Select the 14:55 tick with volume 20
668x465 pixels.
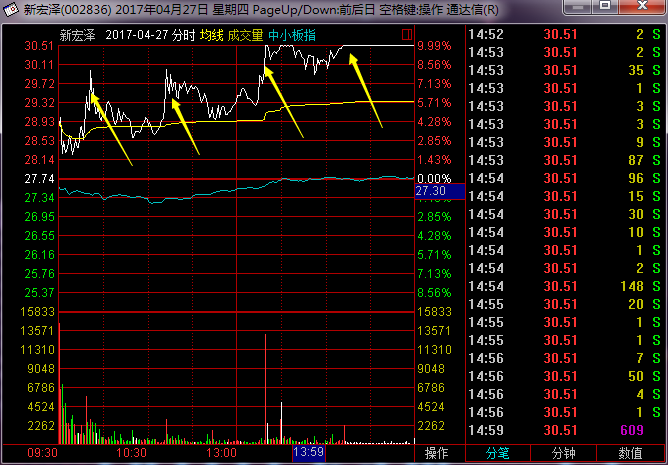(565, 304)
